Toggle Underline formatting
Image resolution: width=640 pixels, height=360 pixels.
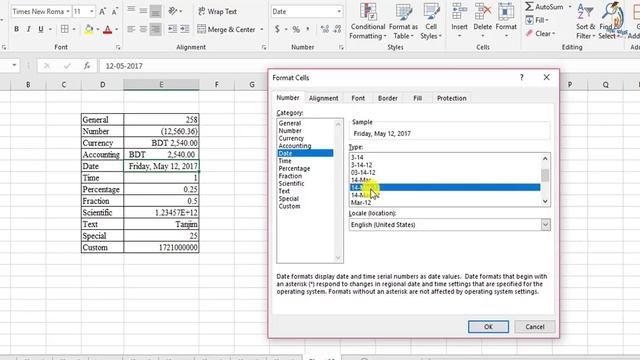click(41, 29)
